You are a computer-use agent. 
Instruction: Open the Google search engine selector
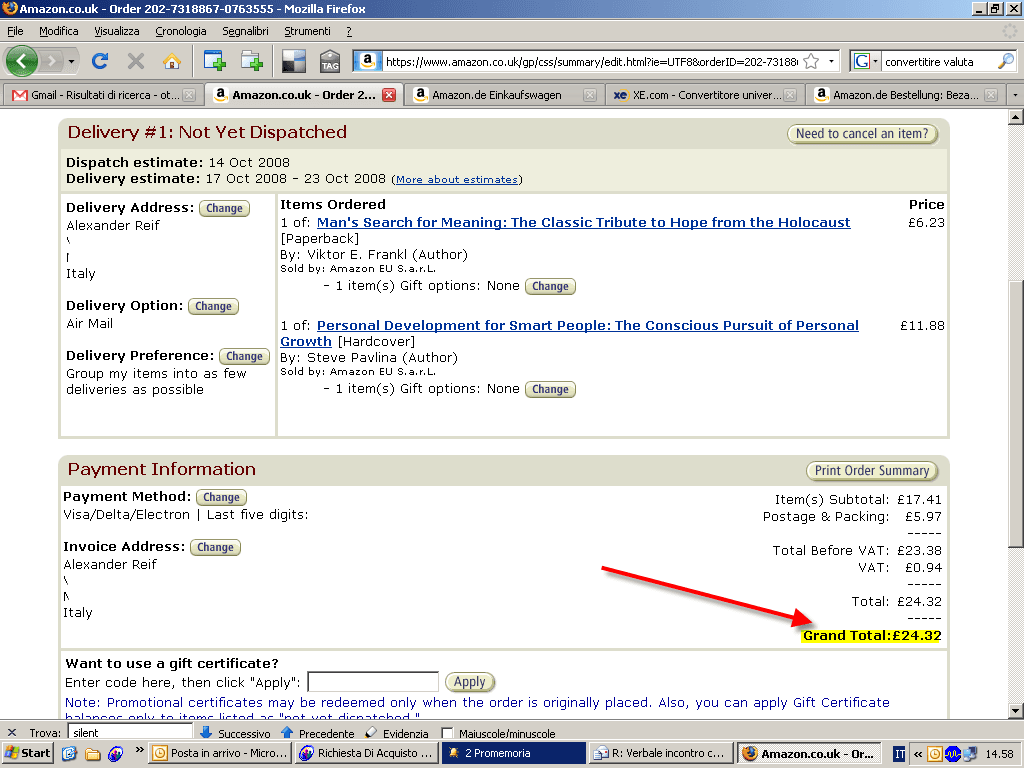[x=865, y=61]
